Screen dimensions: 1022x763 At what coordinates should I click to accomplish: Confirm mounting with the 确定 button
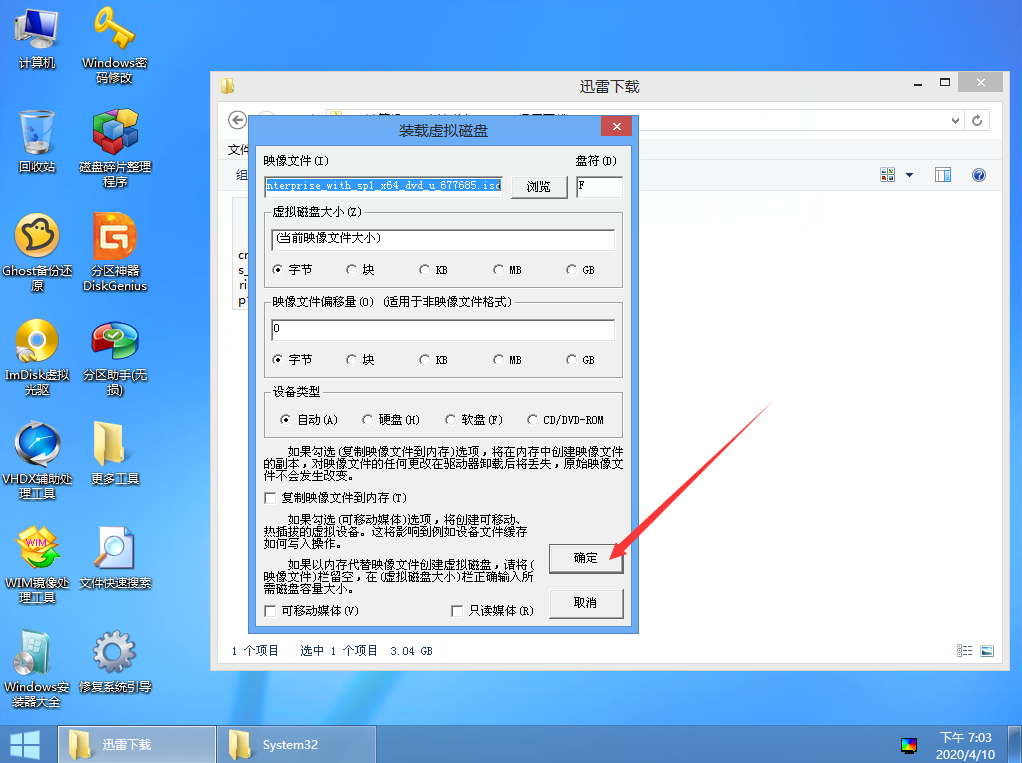(x=586, y=559)
